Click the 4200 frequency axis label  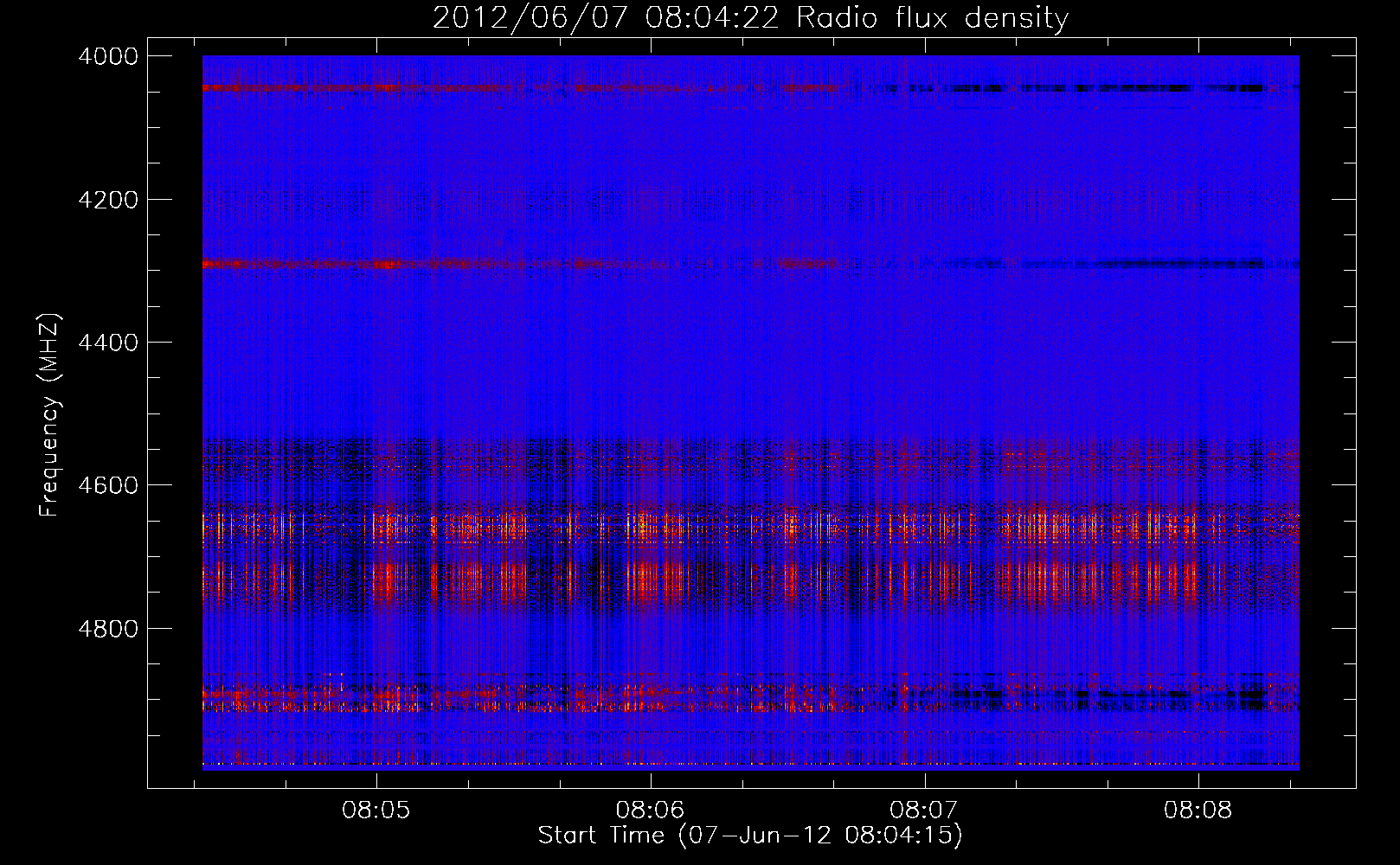108,200
